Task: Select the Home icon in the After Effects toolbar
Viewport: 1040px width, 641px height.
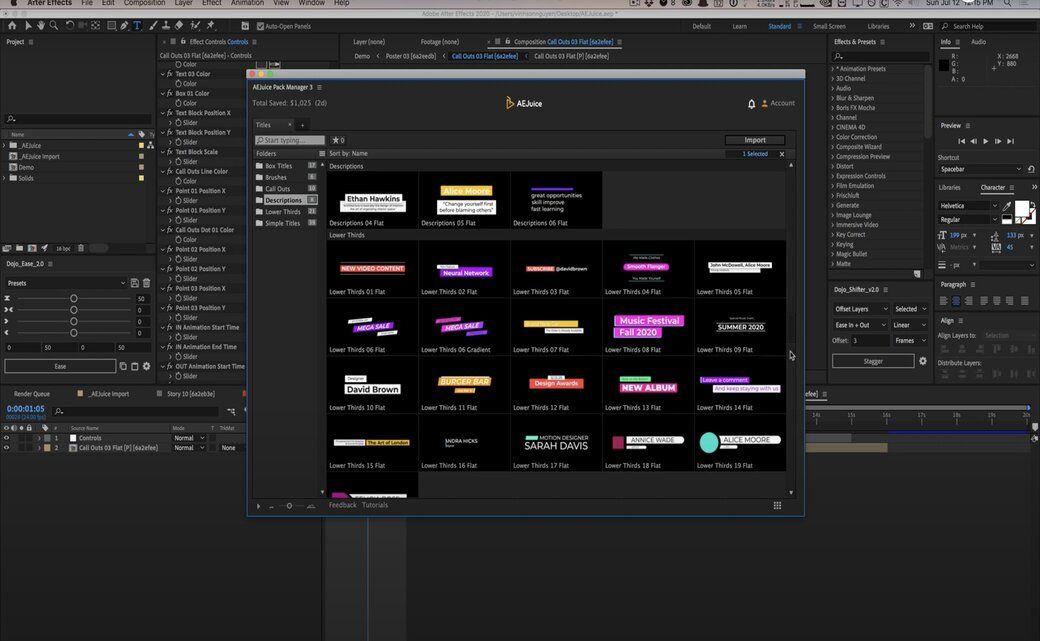Action: coord(12,26)
